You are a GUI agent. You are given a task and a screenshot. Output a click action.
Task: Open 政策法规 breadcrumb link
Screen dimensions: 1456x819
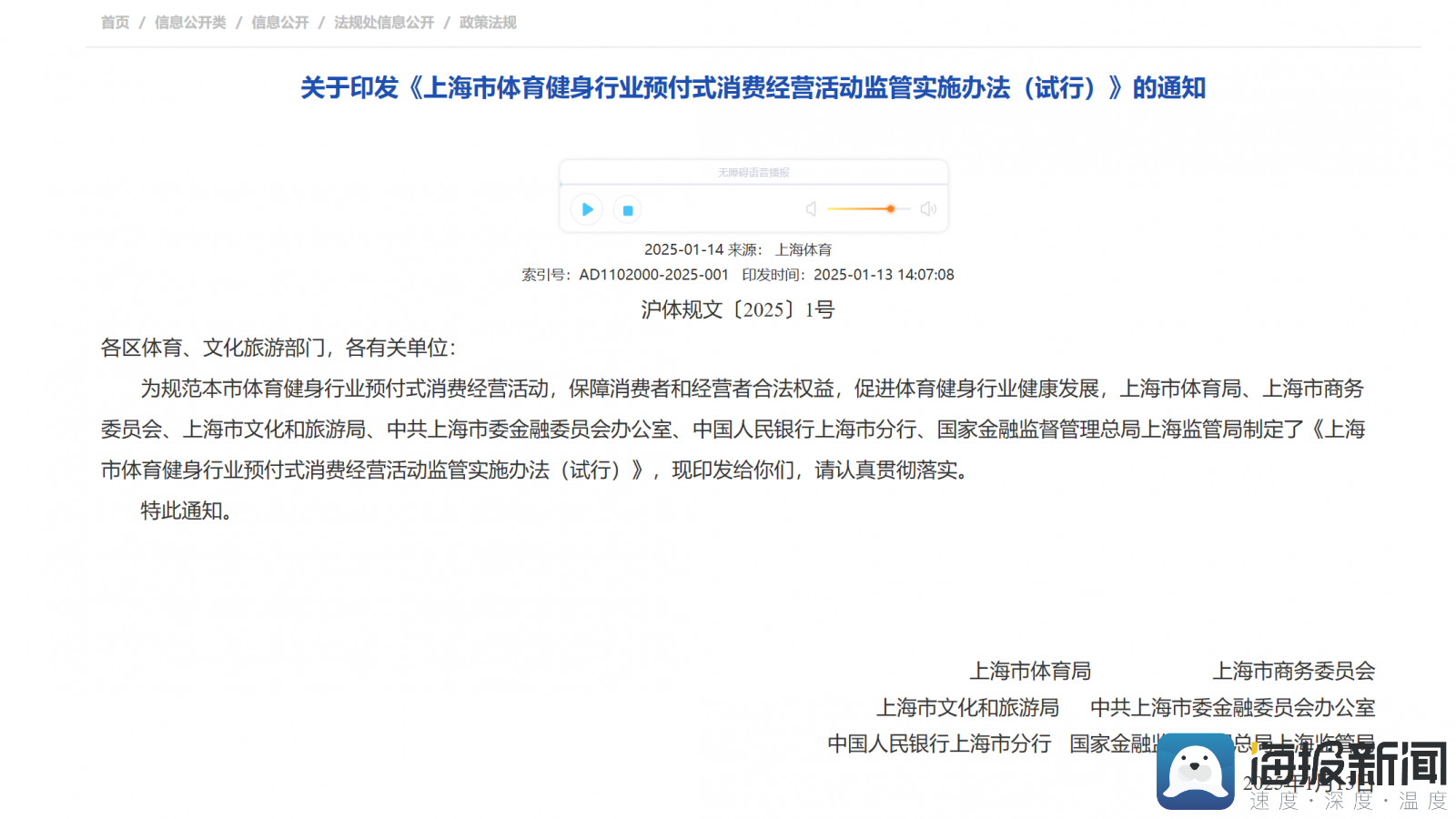click(488, 23)
